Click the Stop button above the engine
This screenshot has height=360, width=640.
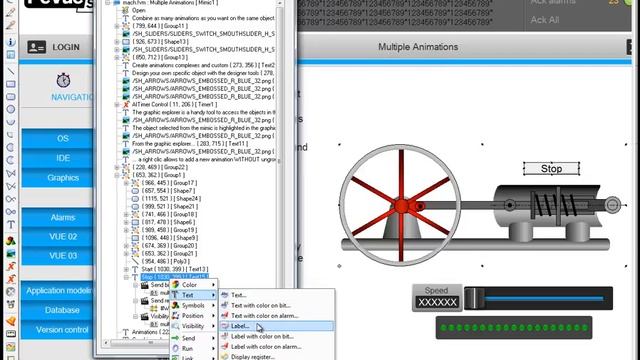pos(551,169)
